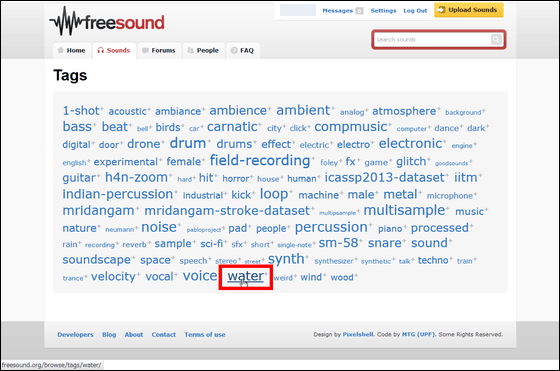560x371 pixels.
Task: Open the multisample tag
Action: [404, 210]
